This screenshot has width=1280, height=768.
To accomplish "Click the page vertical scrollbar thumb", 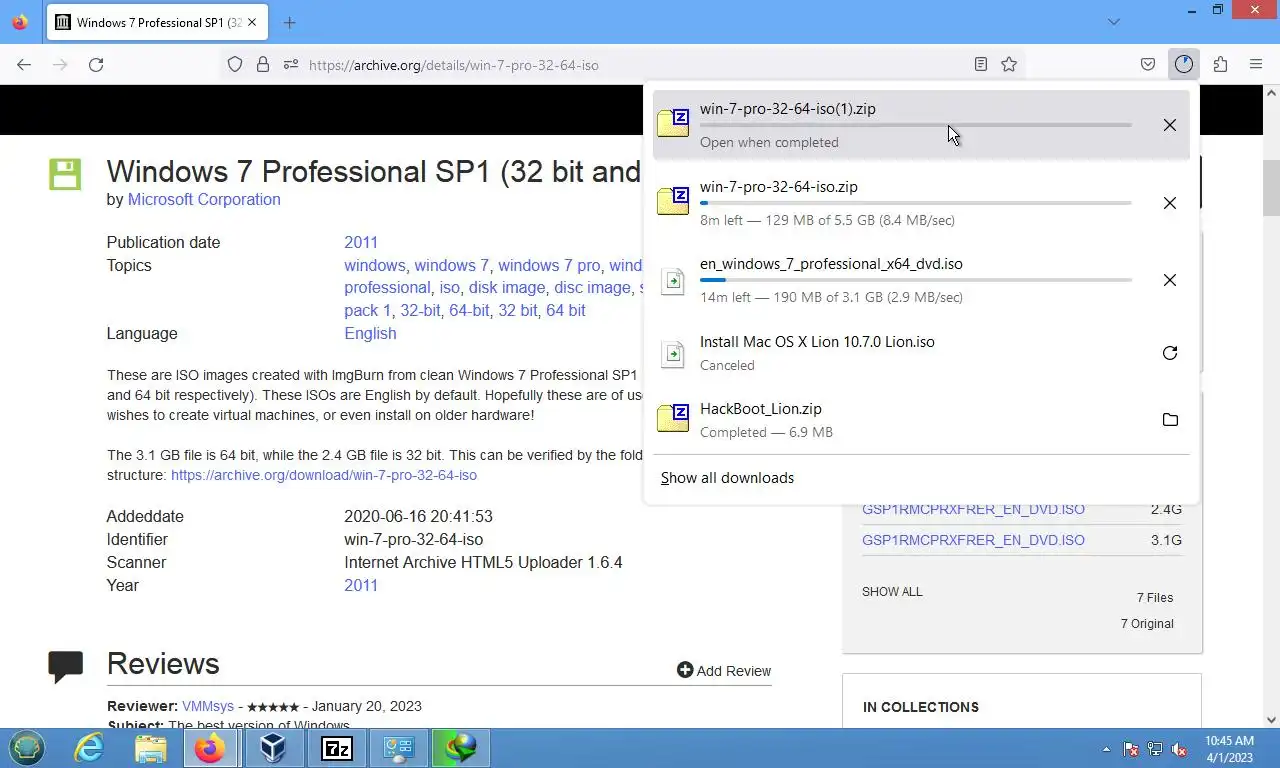I will point(1271,188).
